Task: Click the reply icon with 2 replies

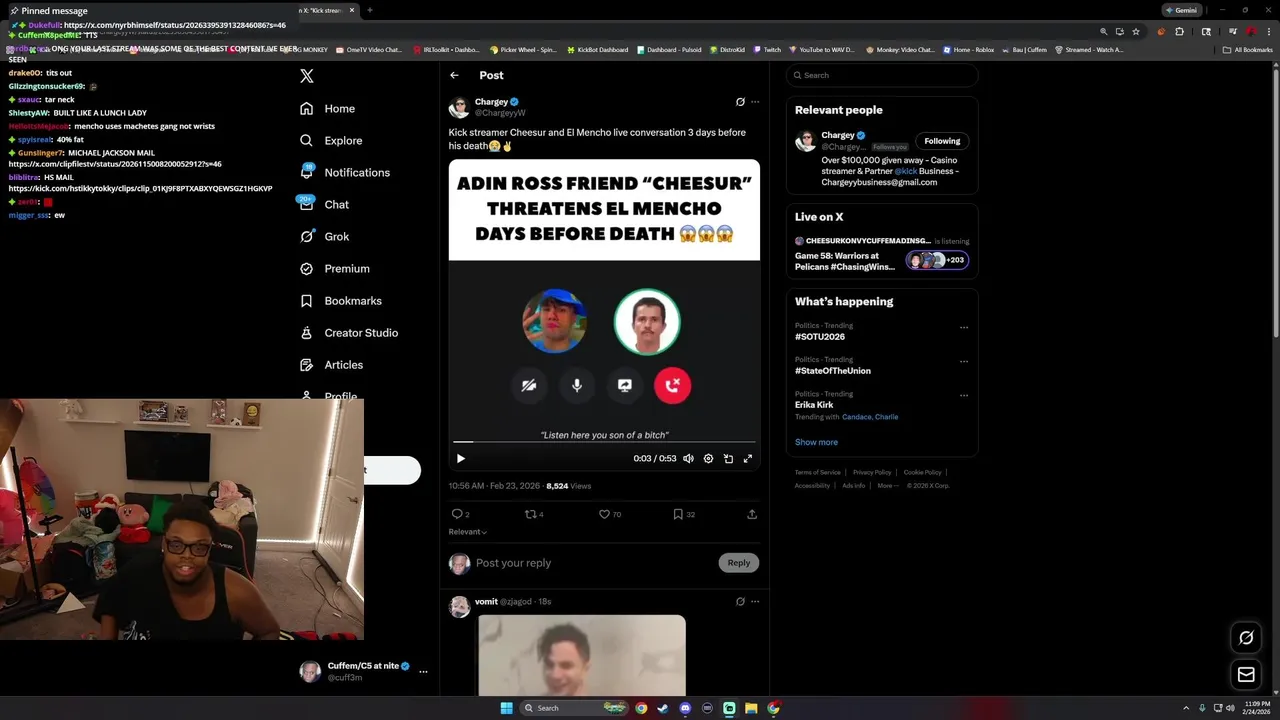Action: pyautogui.click(x=461, y=514)
